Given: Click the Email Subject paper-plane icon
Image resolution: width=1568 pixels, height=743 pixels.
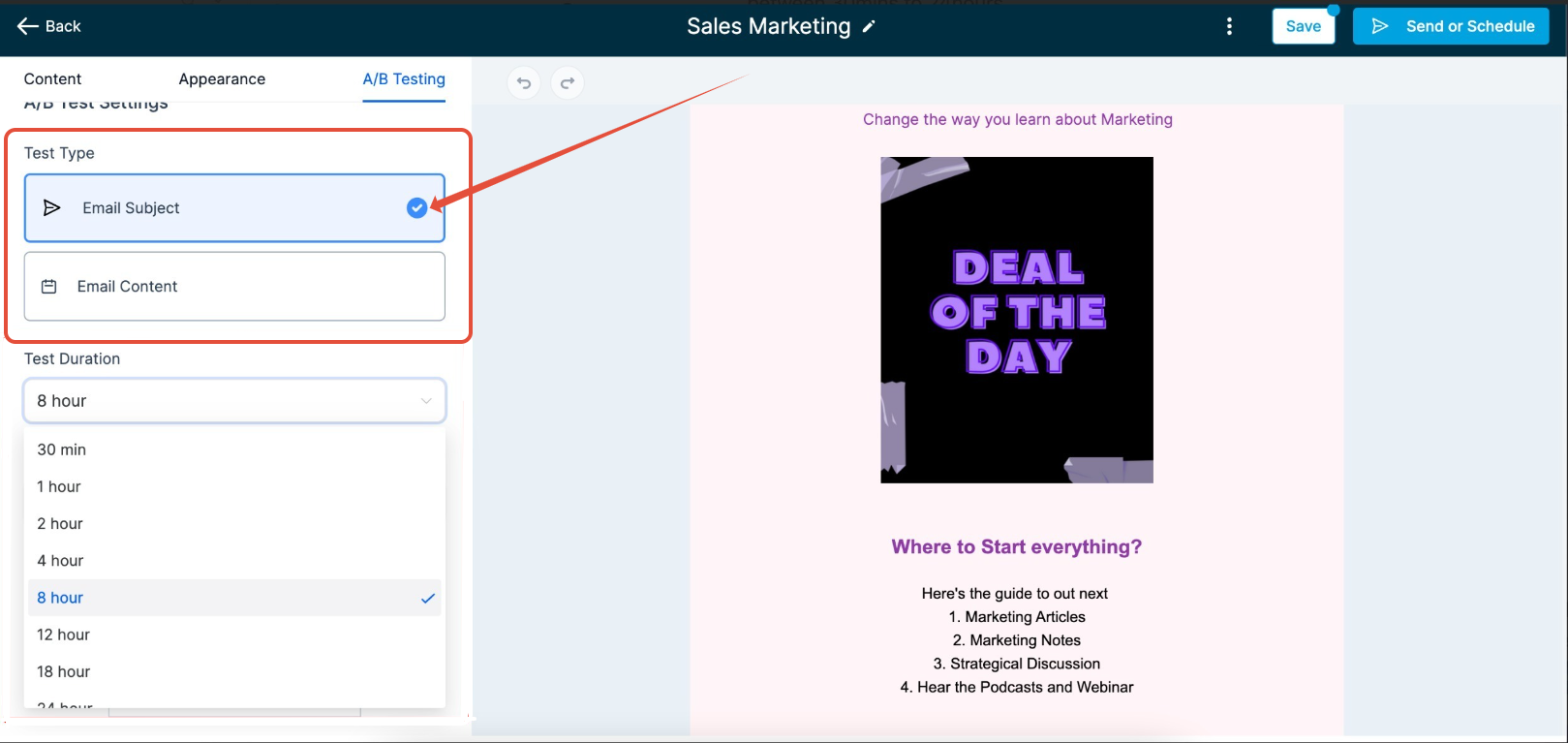Looking at the screenshot, I should [x=52, y=207].
